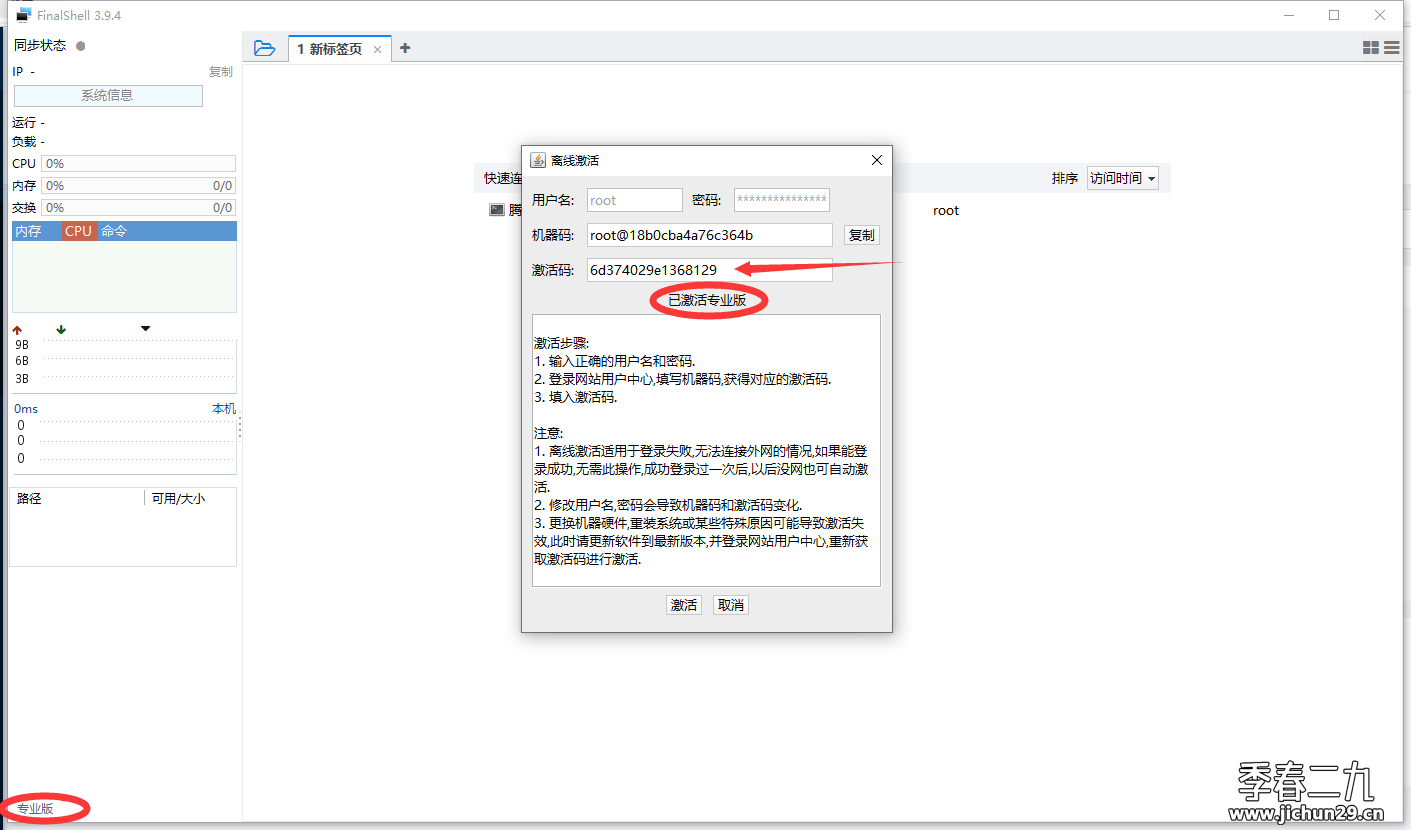1411x830 pixels.
Task: Click the 专业版 status label
Action: [36, 808]
